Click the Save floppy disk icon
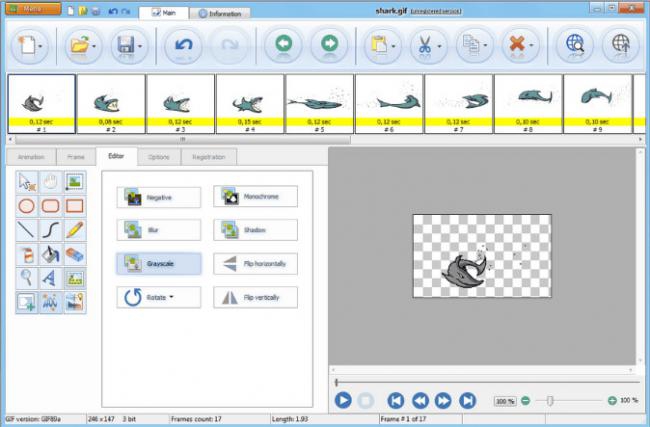The image size is (650, 427). (x=125, y=45)
